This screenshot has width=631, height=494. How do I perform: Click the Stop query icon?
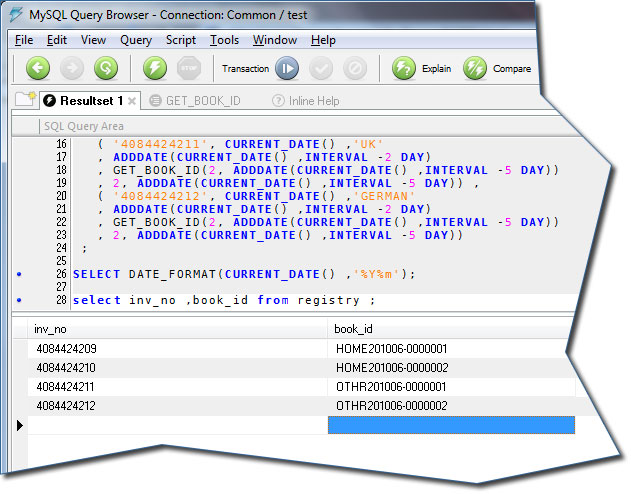(188, 69)
